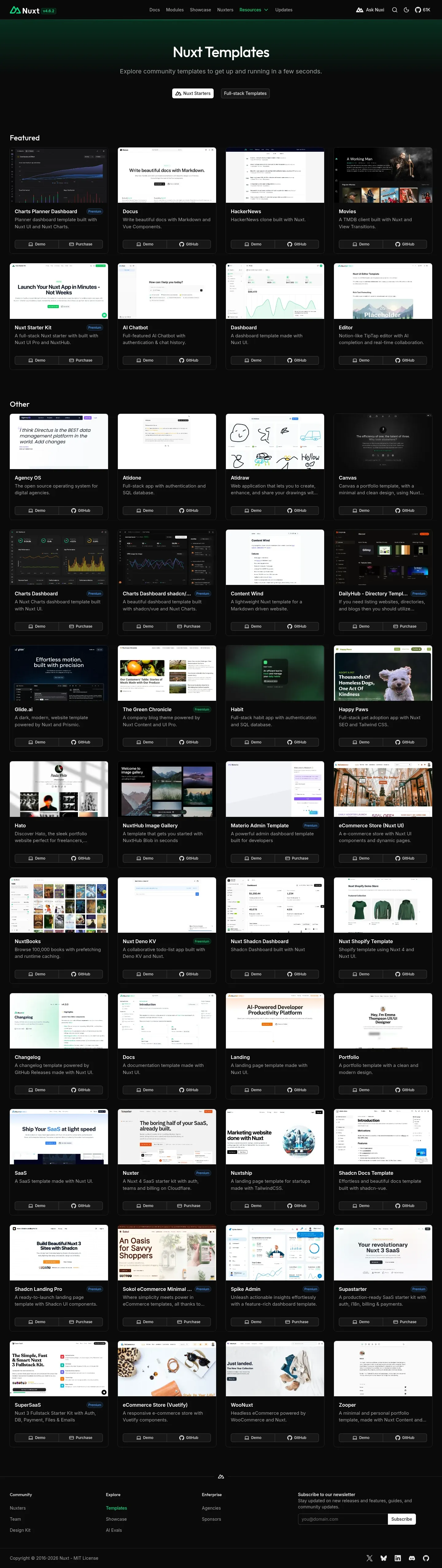
Task: Click the Subscribe newsletter button
Action: point(401,1519)
